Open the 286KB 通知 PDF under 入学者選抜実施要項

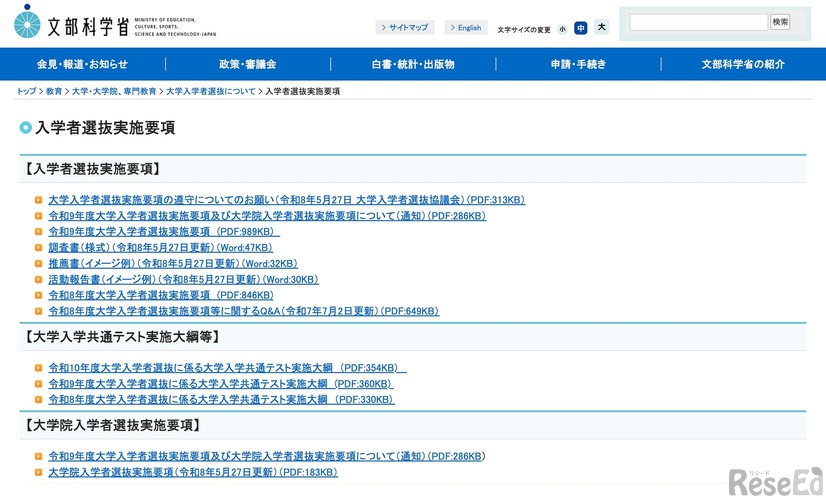click(267, 216)
